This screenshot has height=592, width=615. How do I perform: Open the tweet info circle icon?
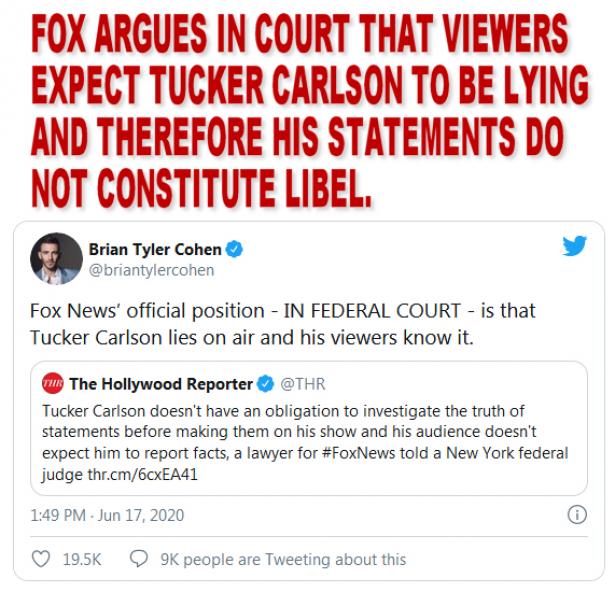coord(577,515)
